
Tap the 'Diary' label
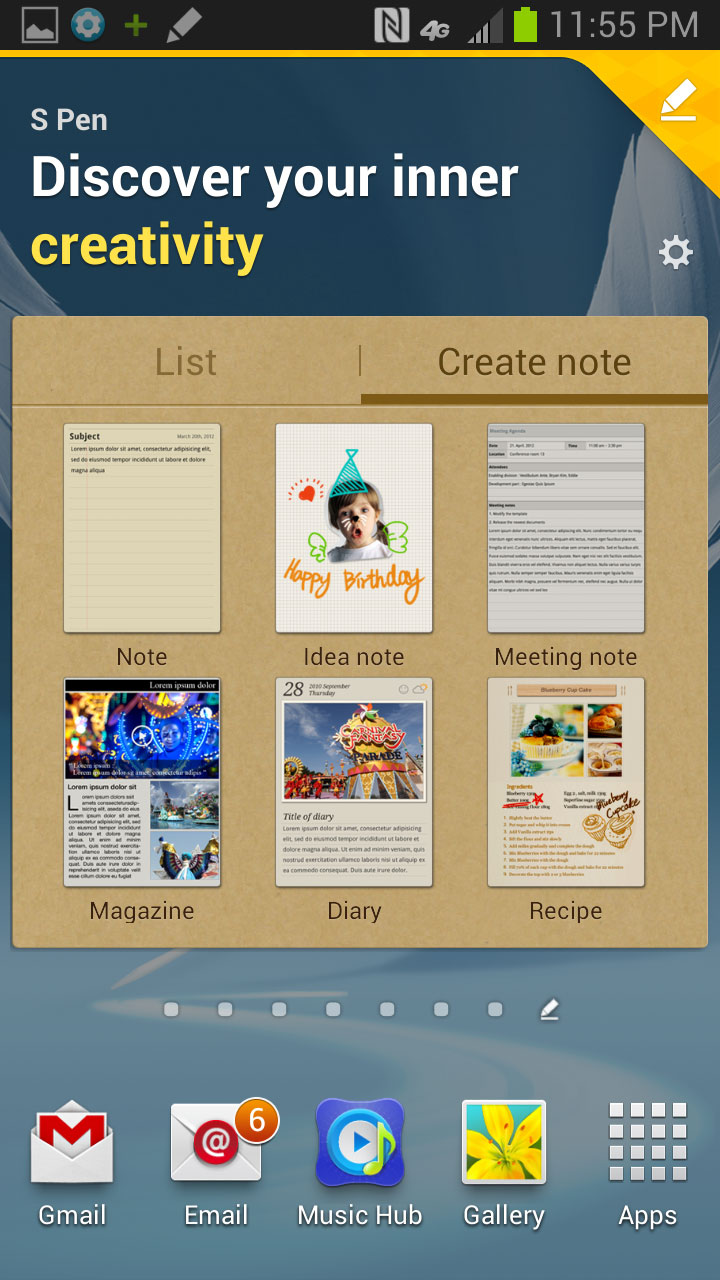354,911
